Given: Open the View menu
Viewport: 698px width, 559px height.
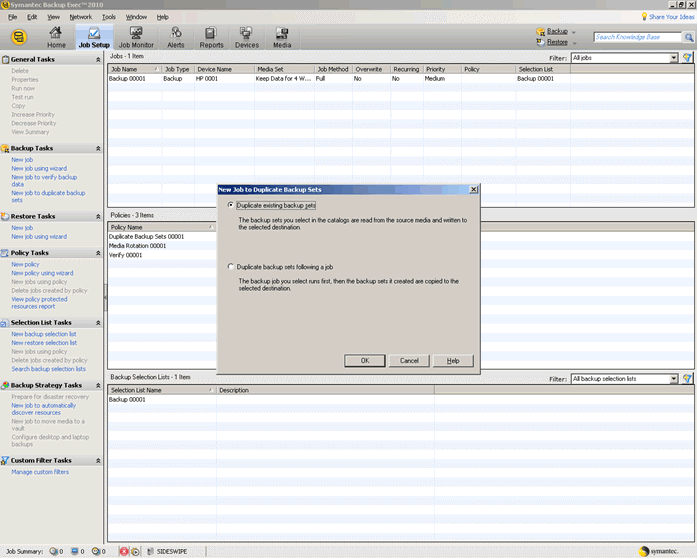Looking at the screenshot, I should pyautogui.click(x=53, y=17).
